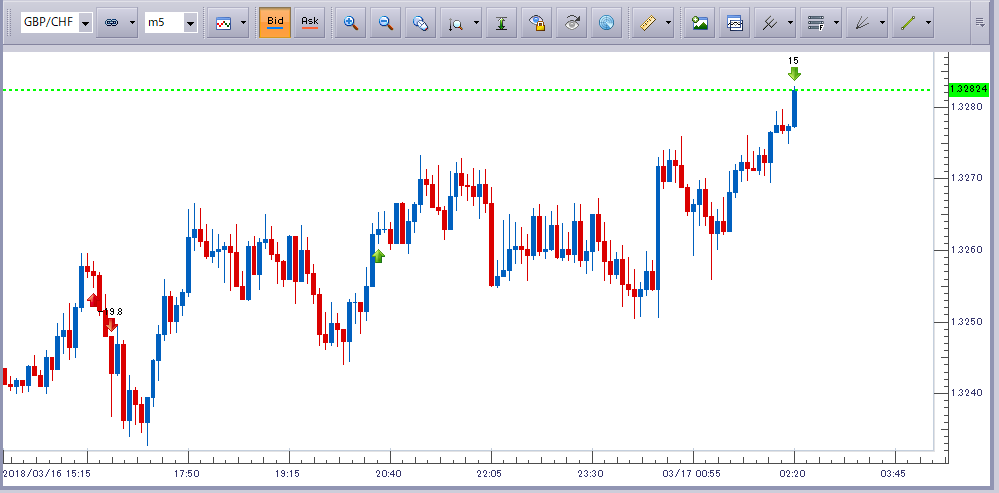Click the red down arrow near 19.8
999x493 pixels.
[x=111, y=325]
